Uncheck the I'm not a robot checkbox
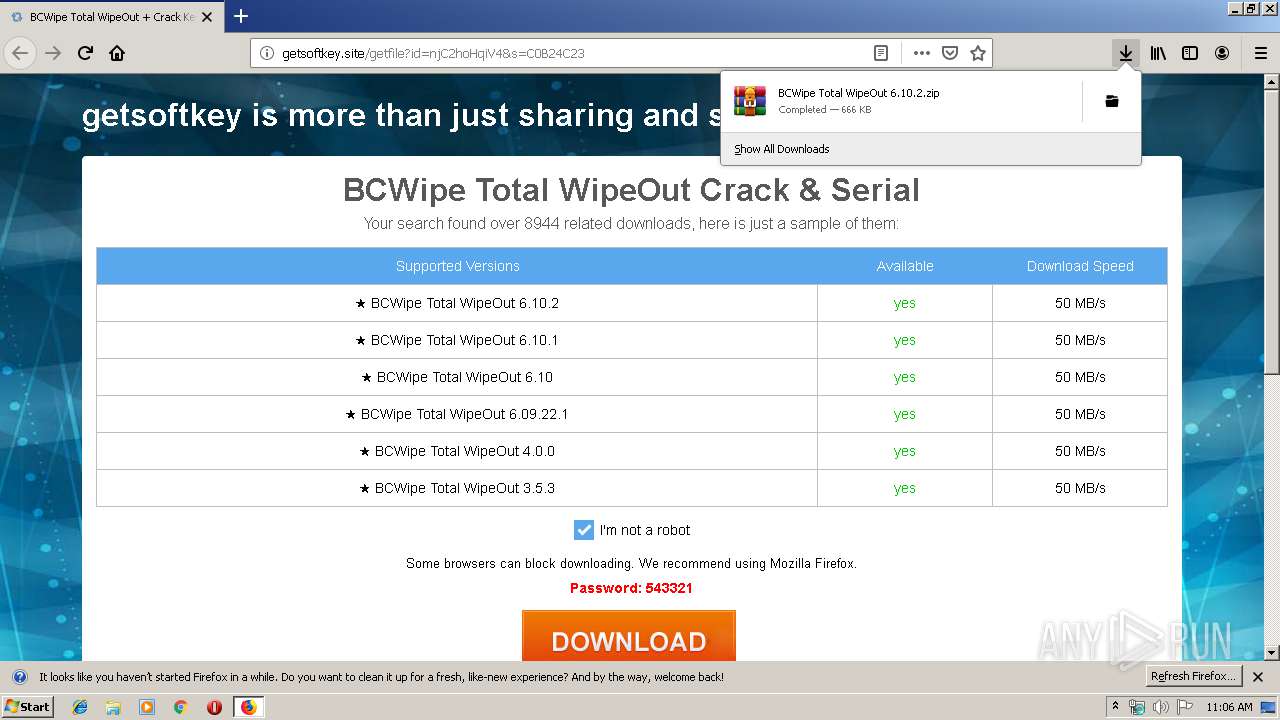1280x720 pixels. tap(584, 530)
